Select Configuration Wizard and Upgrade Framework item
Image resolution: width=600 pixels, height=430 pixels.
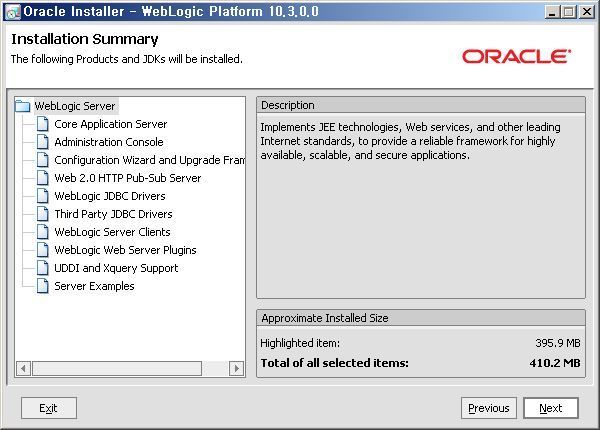pyautogui.click(x=150, y=160)
